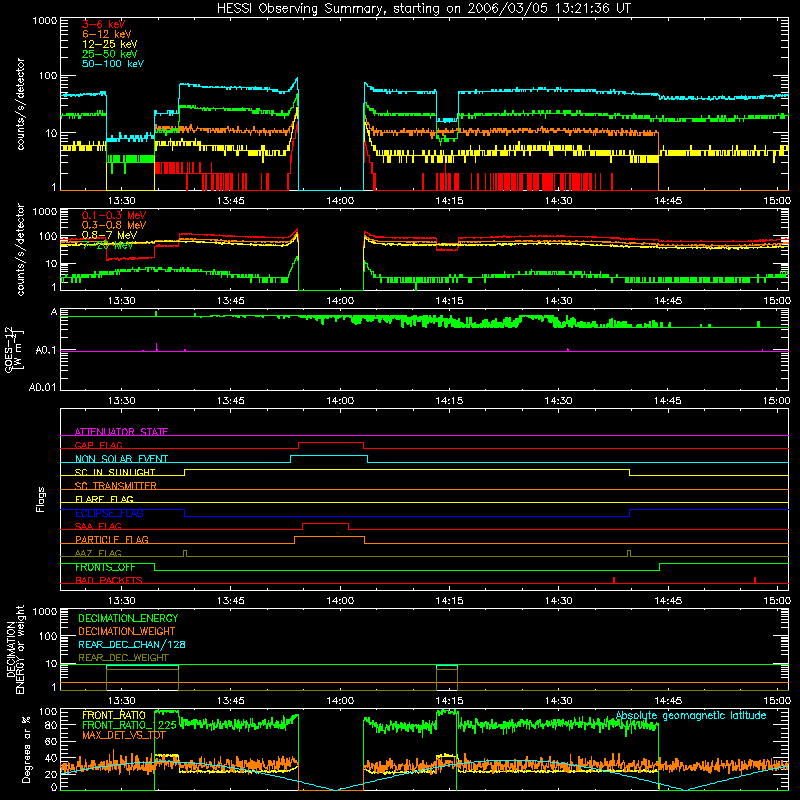Click the REAR_DEC_CHAN/128 legend label
Screen dimensions: 800x800
(132, 644)
